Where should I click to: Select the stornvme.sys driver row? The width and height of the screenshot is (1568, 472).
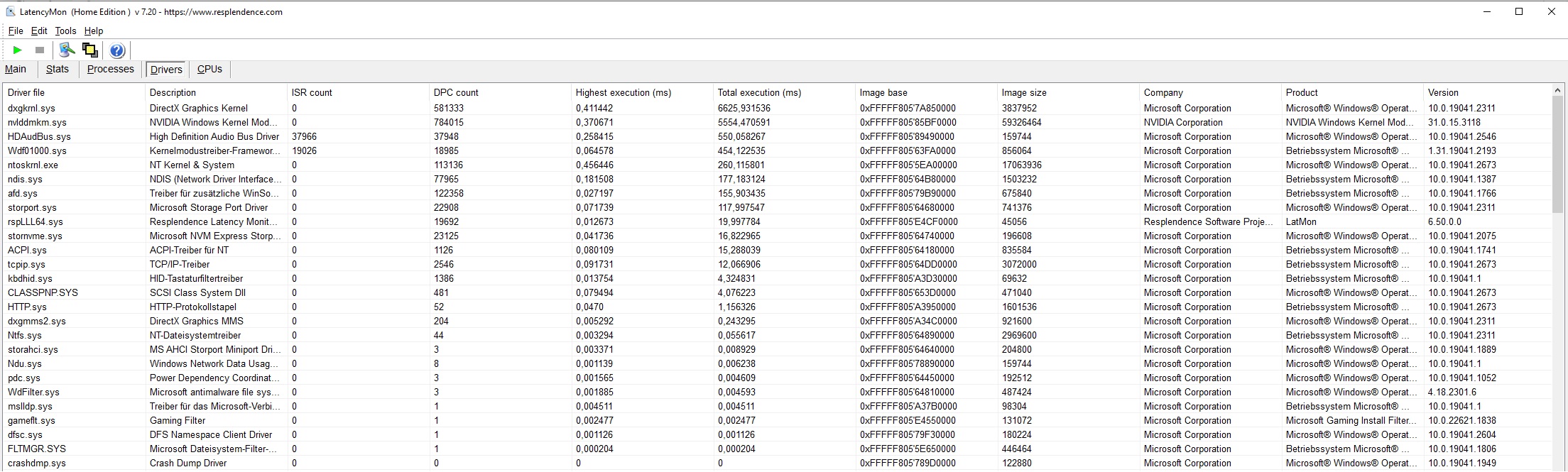click(x=778, y=236)
